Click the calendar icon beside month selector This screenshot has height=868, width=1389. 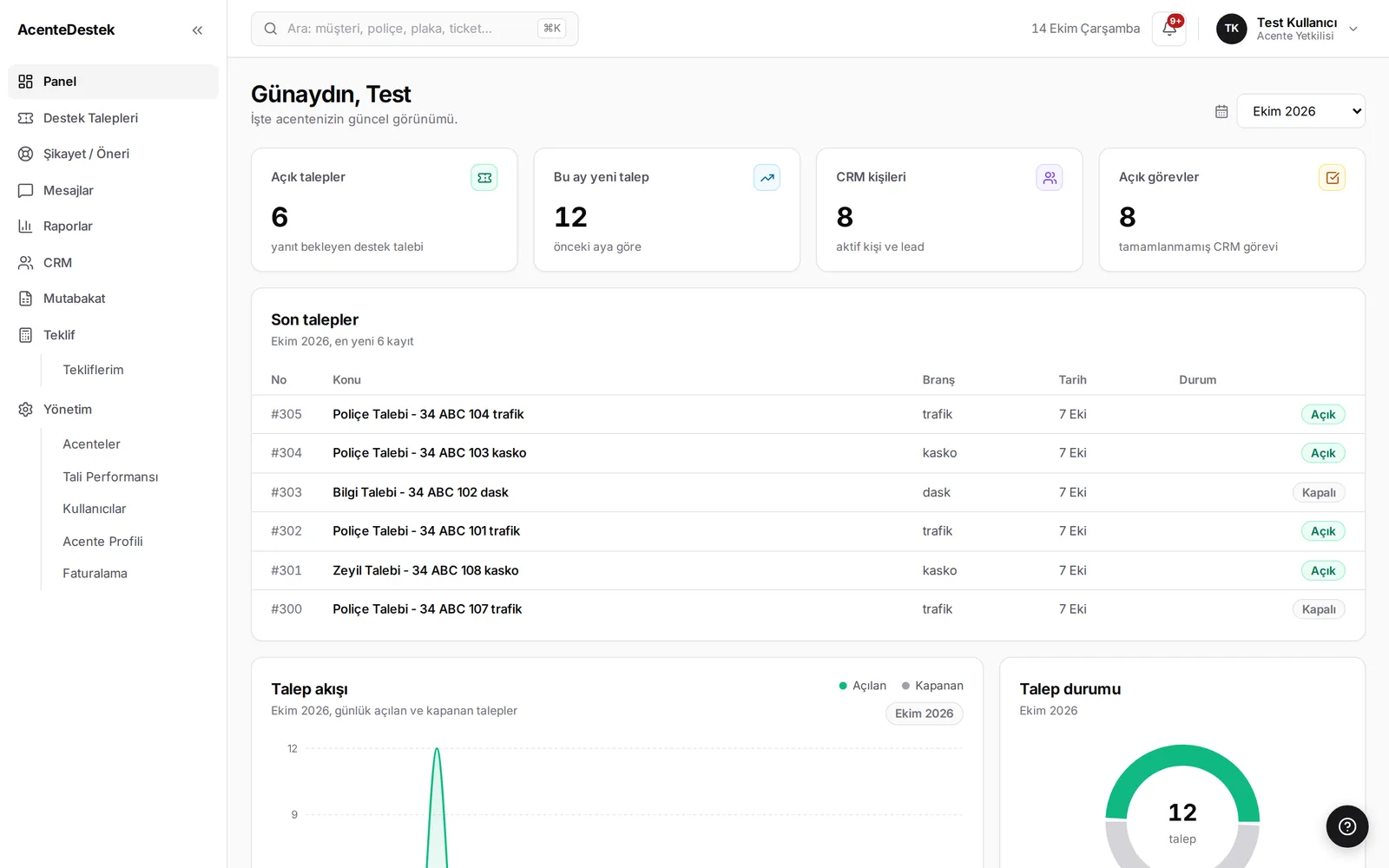pos(1221,111)
